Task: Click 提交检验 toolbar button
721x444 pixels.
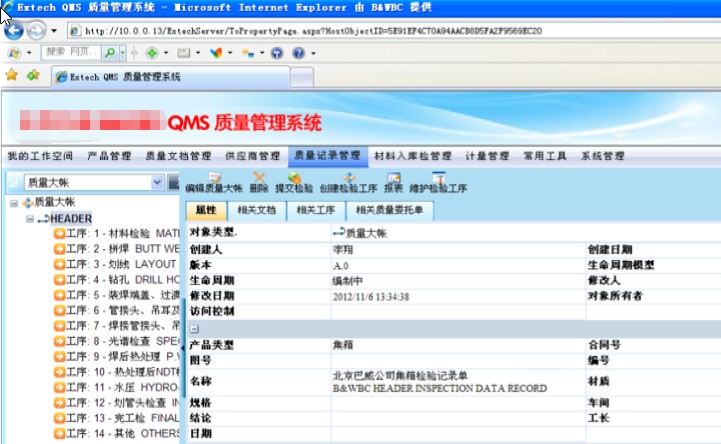Action: 294,183
